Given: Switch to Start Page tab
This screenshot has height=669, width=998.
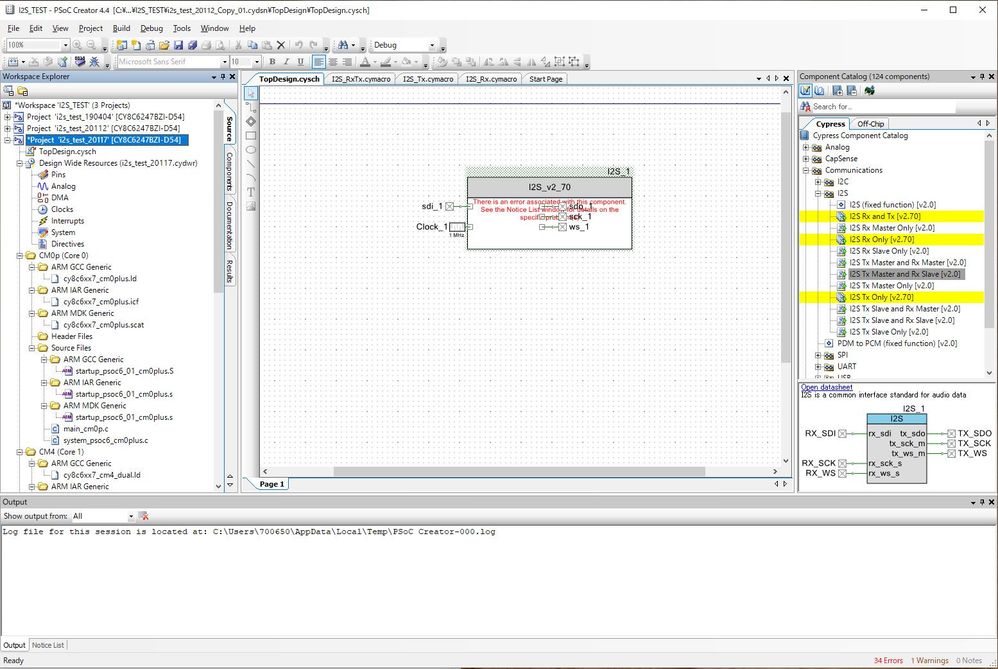Looking at the screenshot, I should [x=545, y=79].
